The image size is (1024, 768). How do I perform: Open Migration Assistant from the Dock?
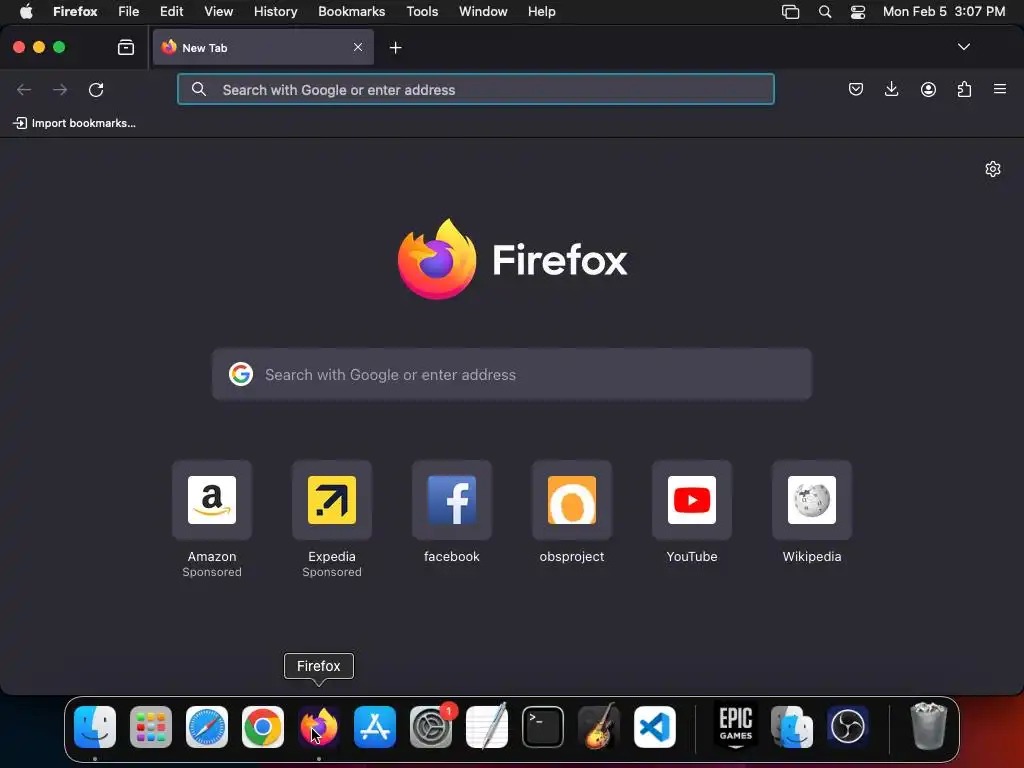[792, 727]
